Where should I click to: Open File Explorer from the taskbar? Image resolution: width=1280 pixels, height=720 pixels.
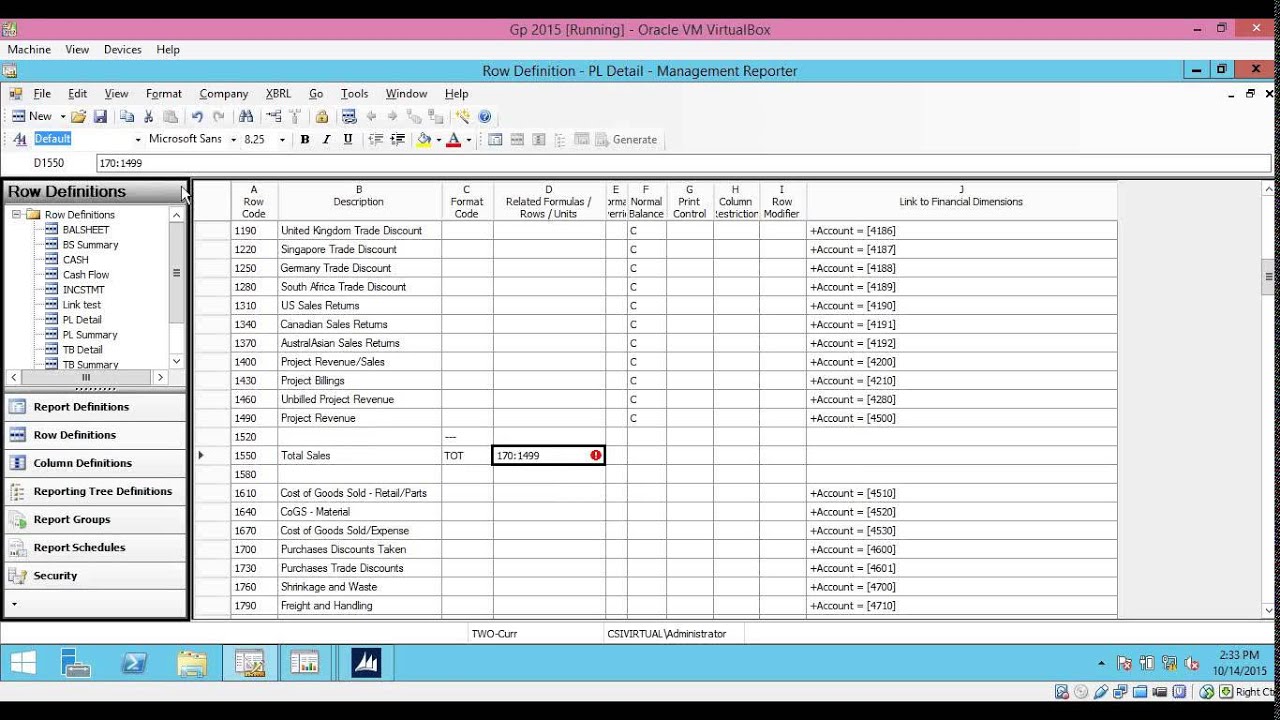192,663
